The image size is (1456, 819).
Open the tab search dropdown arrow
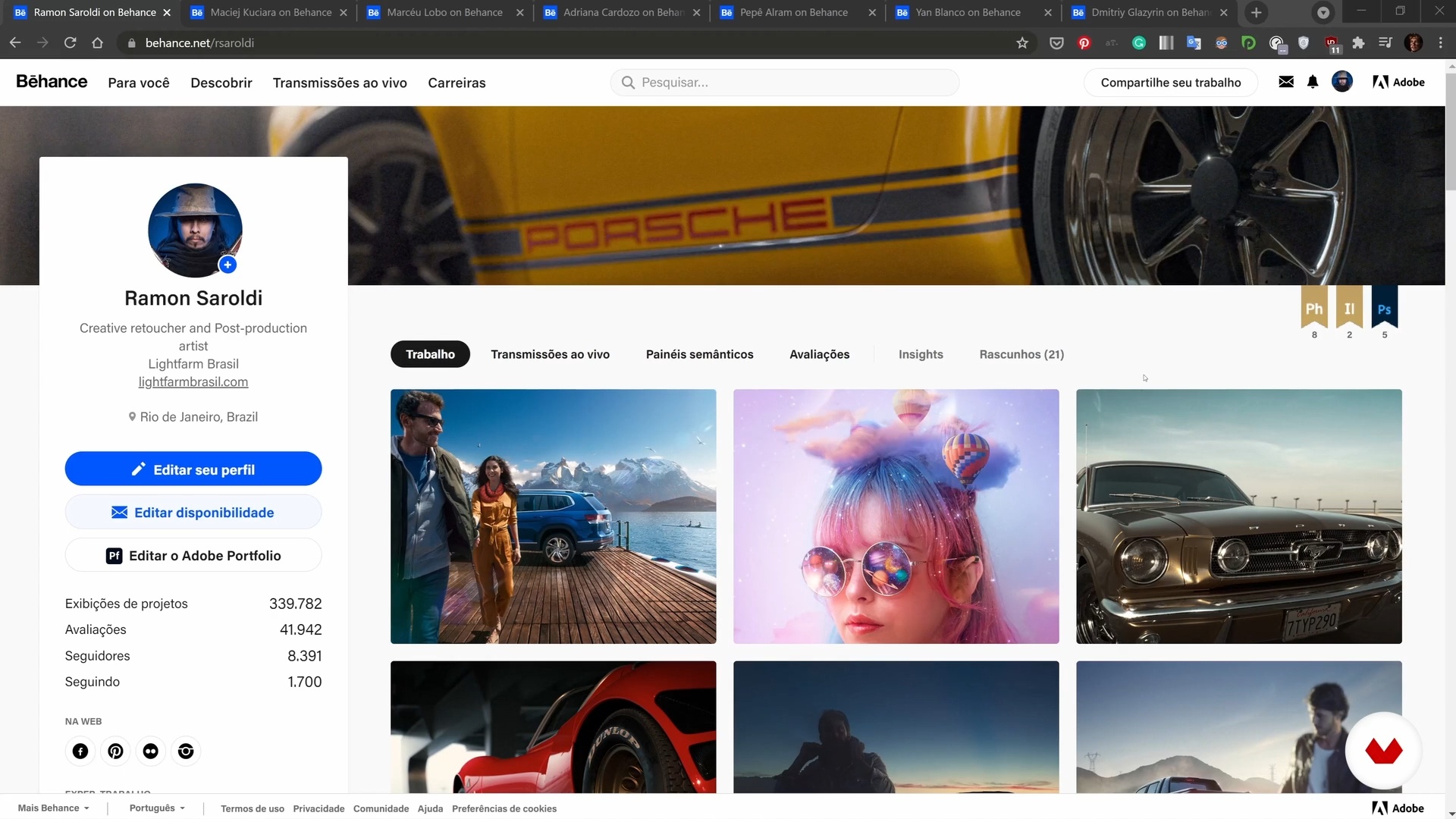1323,13
